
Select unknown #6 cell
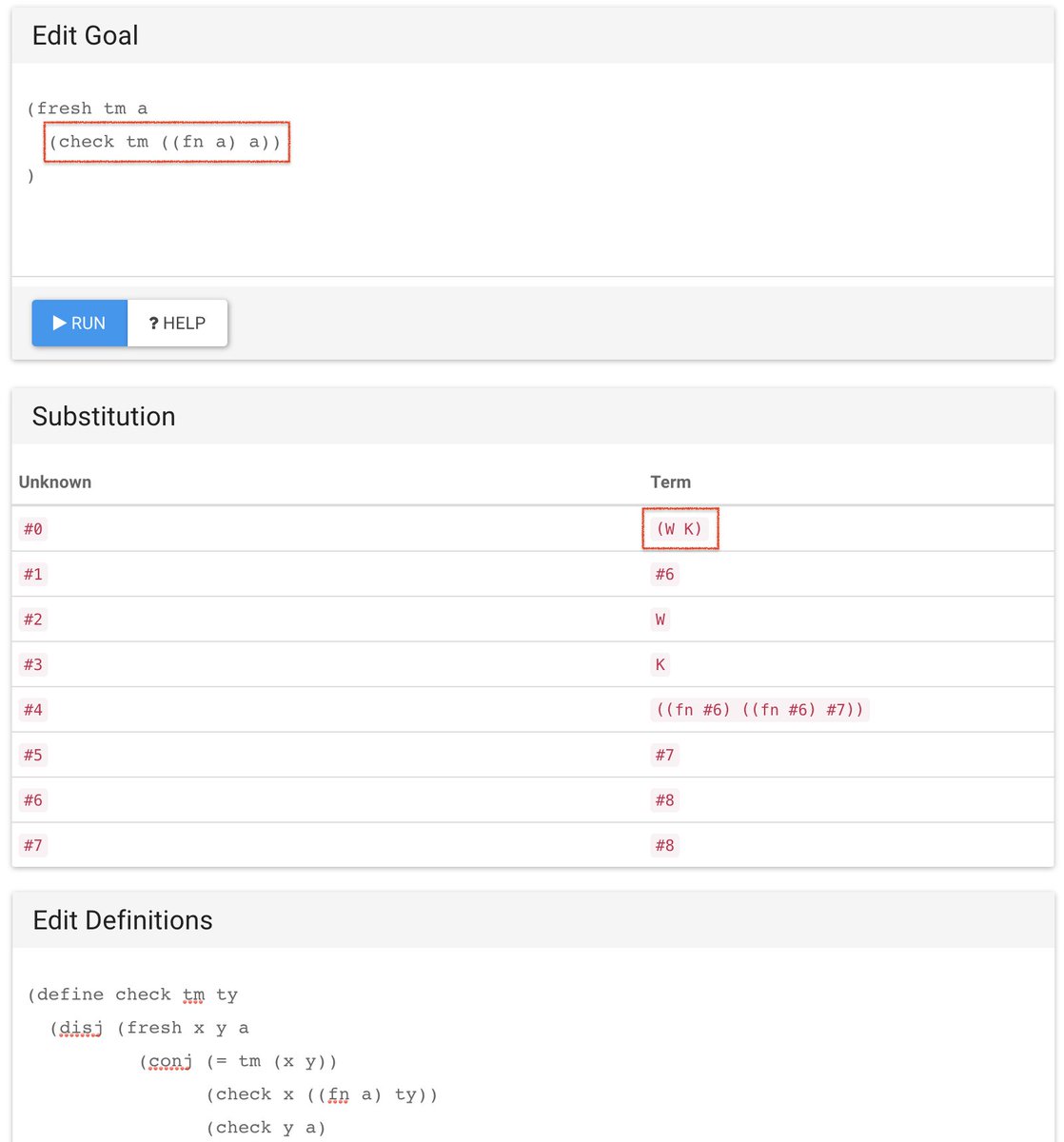33,800
